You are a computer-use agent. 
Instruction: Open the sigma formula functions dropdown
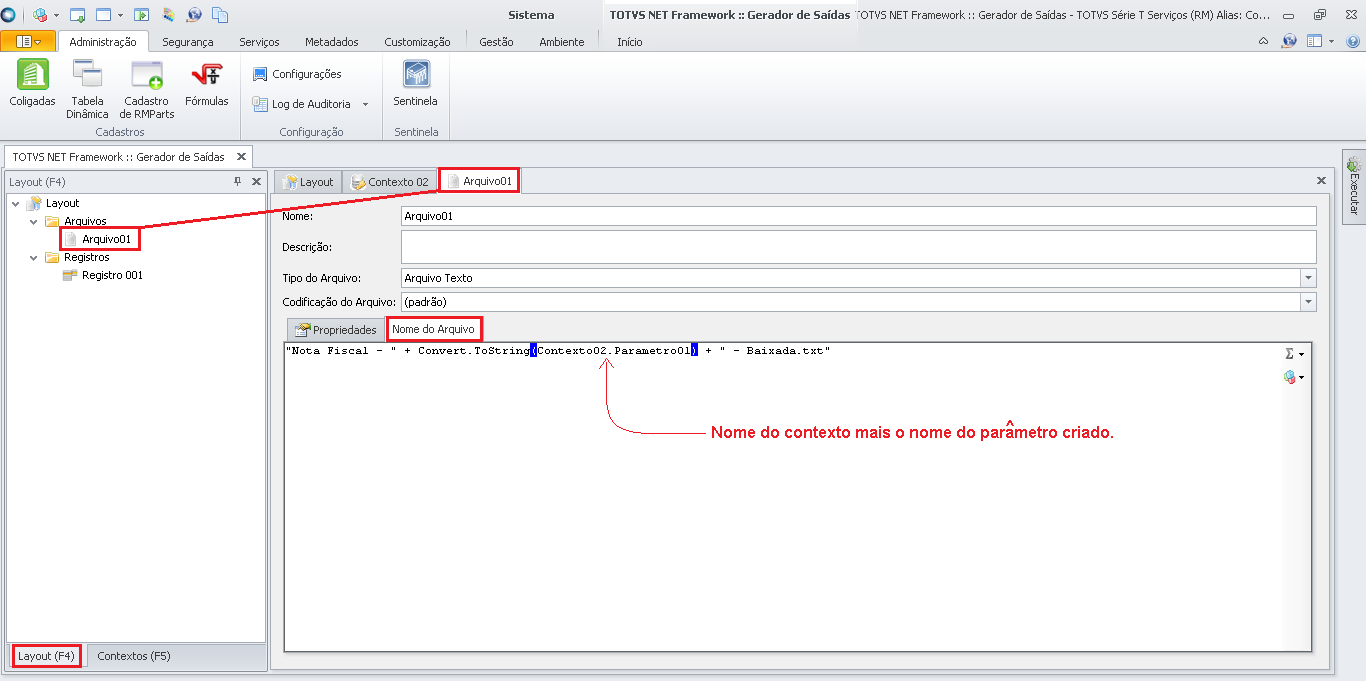[1294, 354]
